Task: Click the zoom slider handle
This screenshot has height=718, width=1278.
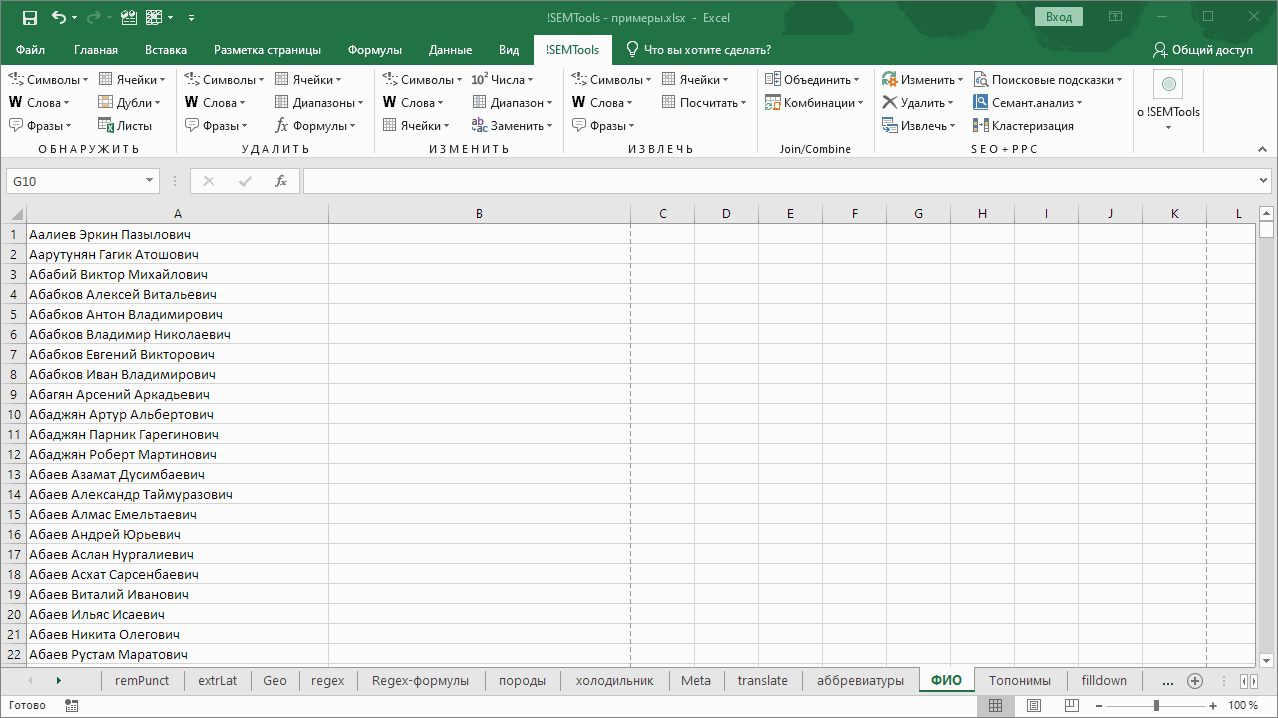Action: click(x=1156, y=706)
